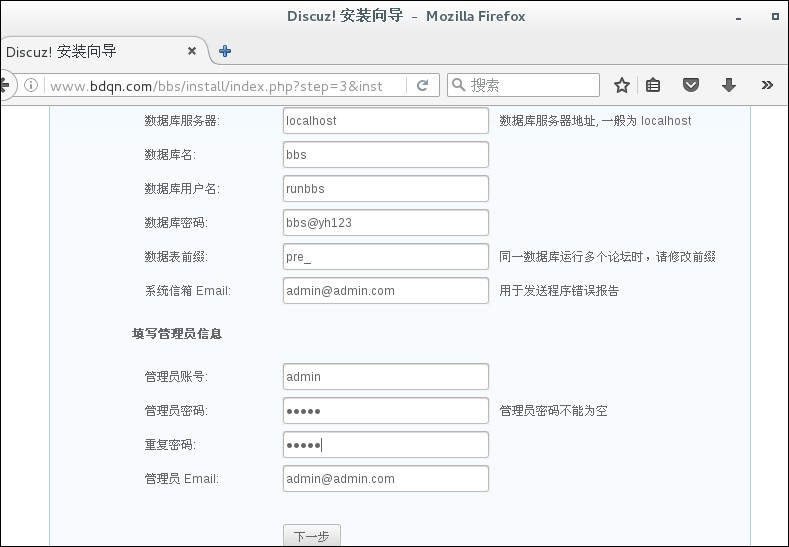This screenshot has width=789, height=547.
Task: Click the window title Discuz! 安装向导 - Mozilla Firefox
Action: (406, 16)
